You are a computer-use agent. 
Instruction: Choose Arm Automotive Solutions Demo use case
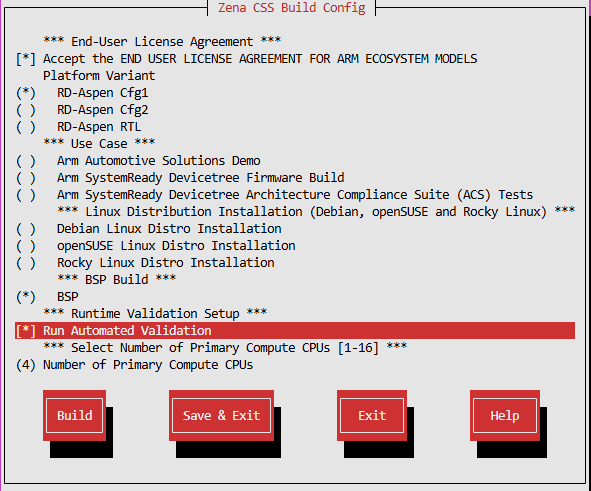(x=26, y=161)
